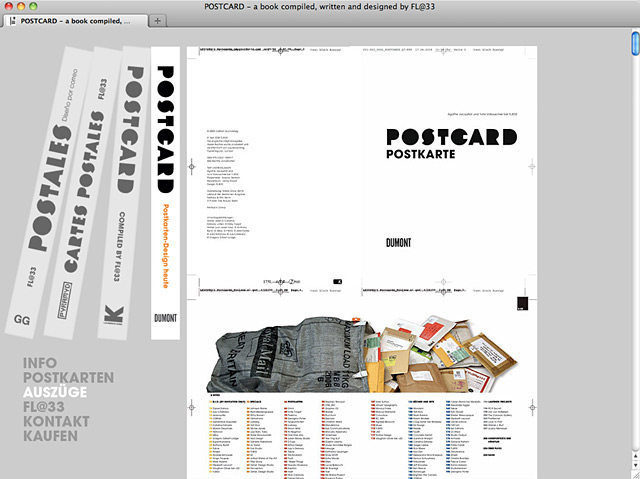The image size is (640, 479).
Task: Choose the white POSTCARD DuMont German spine
Action: click(165, 193)
